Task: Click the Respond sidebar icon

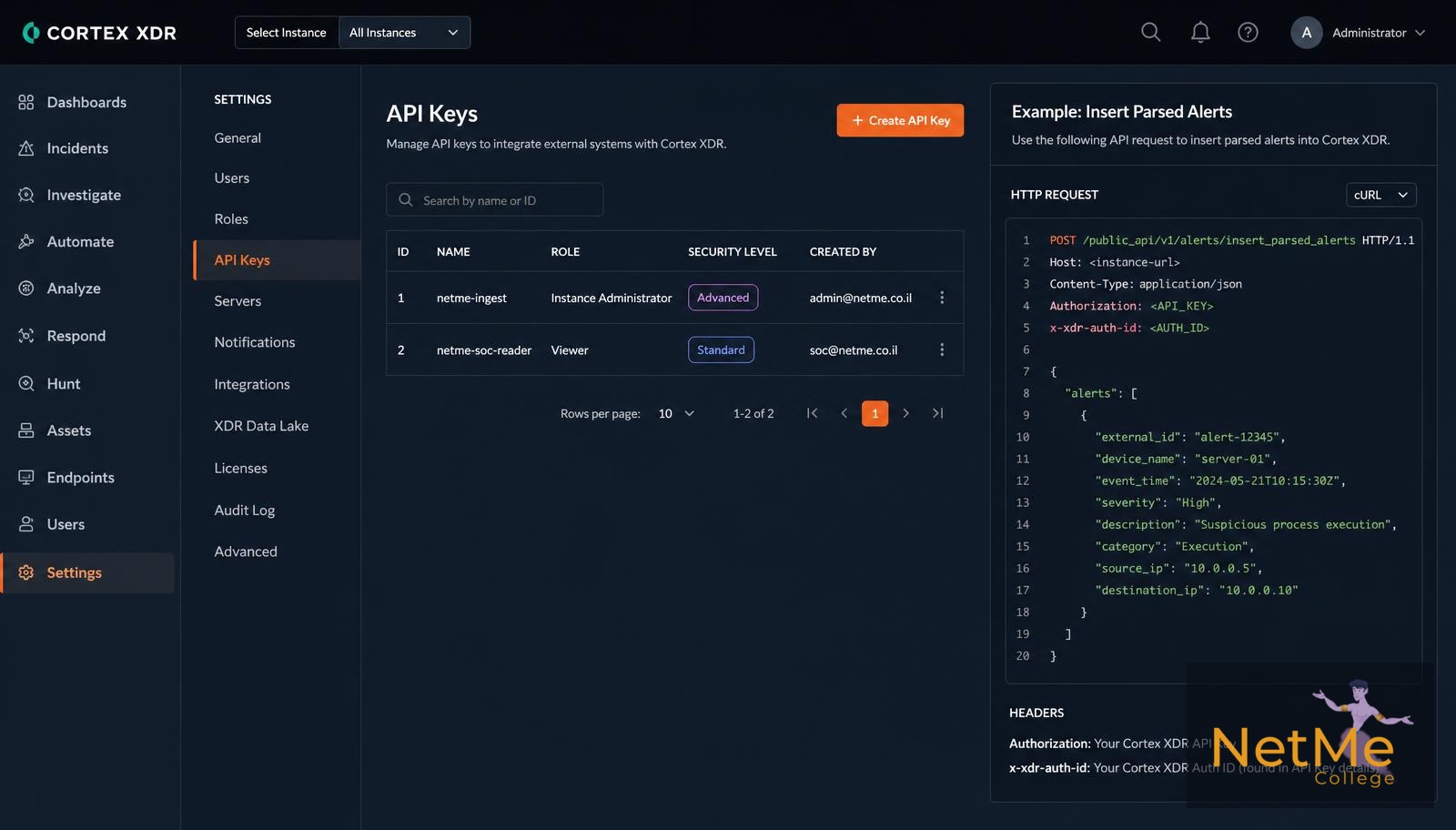Action: pyautogui.click(x=26, y=336)
